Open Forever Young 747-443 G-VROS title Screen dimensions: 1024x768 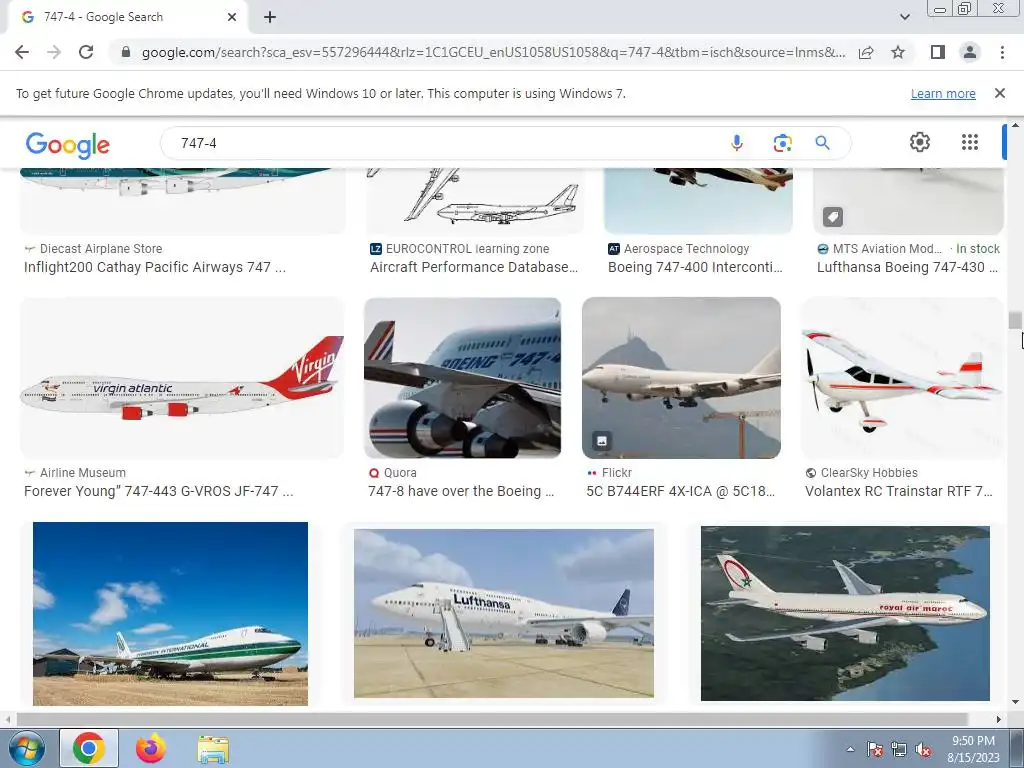pos(159,491)
